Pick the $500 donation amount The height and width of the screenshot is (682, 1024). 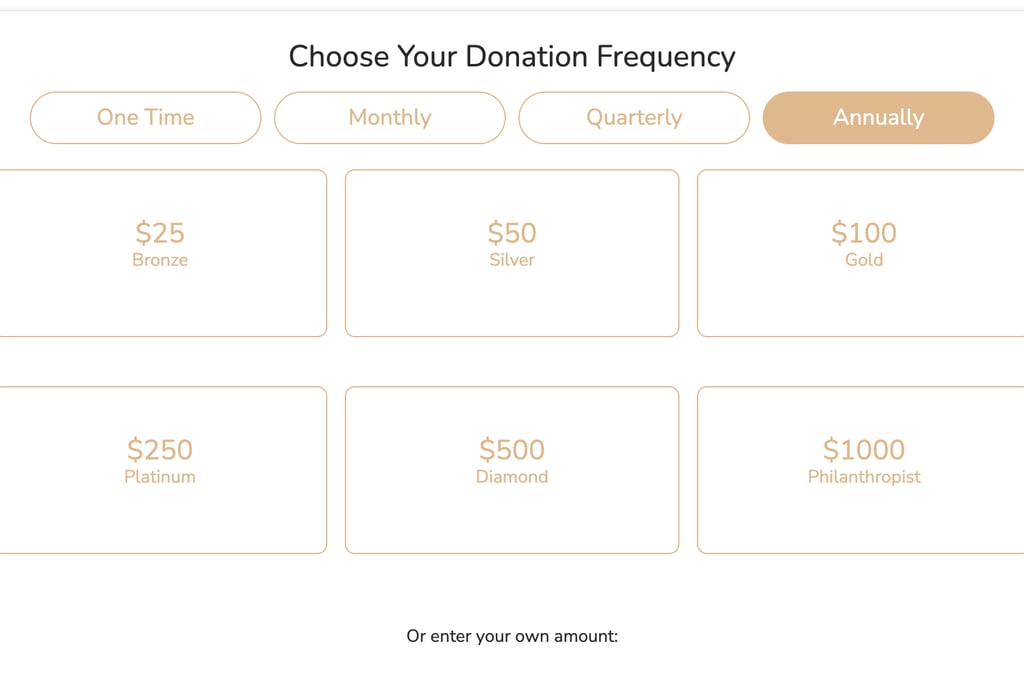click(512, 450)
